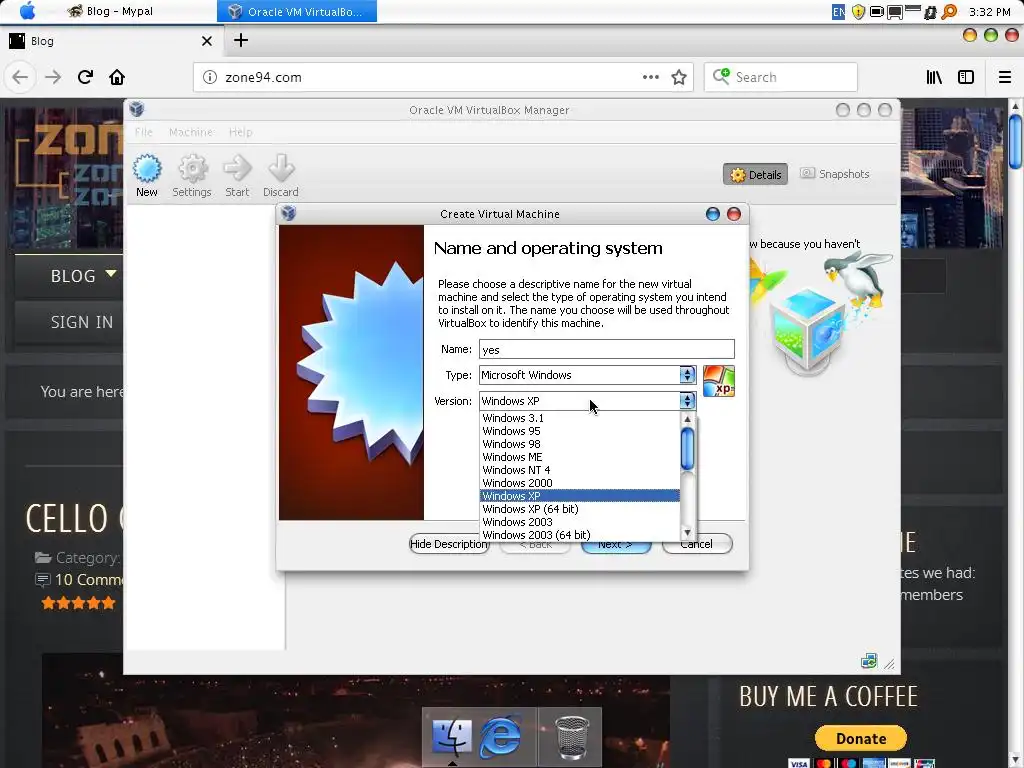This screenshot has width=1024, height=768.
Task: Launch Internet Explorer from the dock
Action: (500, 737)
